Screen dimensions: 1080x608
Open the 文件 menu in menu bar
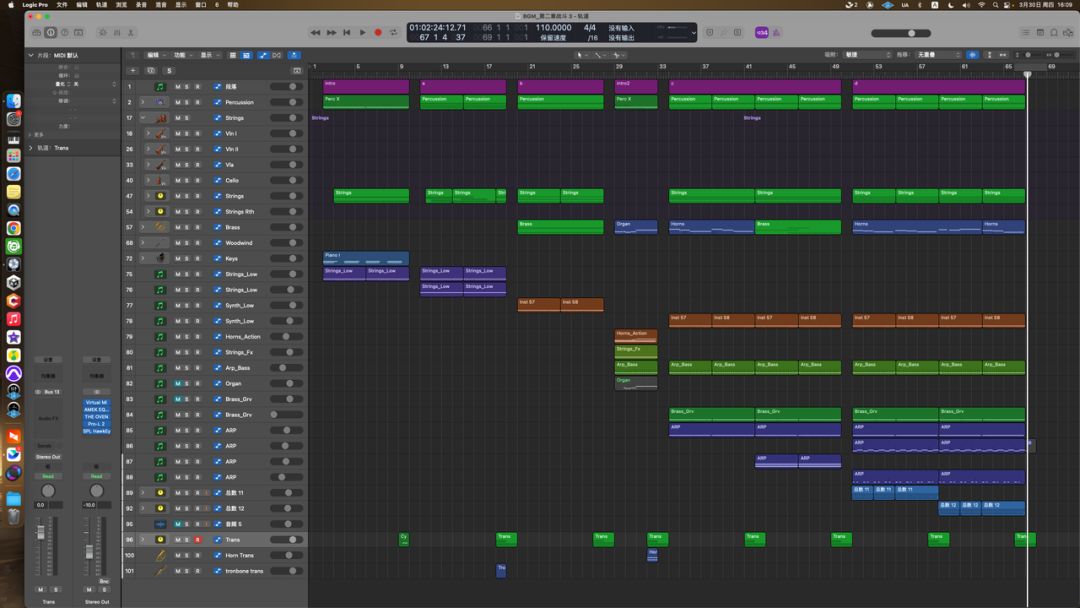pos(62,5)
